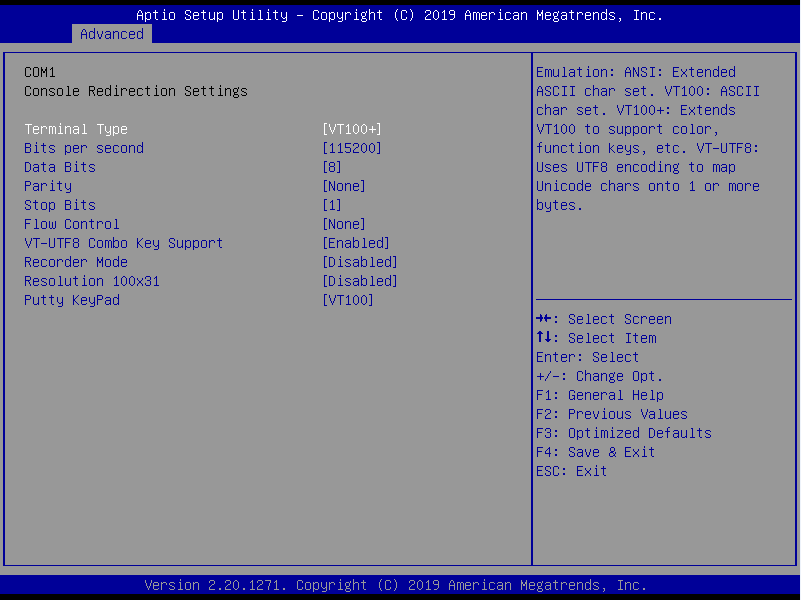The width and height of the screenshot is (801, 600).
Task: Click the F3: Optimized Defaults hint
Action: 624,433
